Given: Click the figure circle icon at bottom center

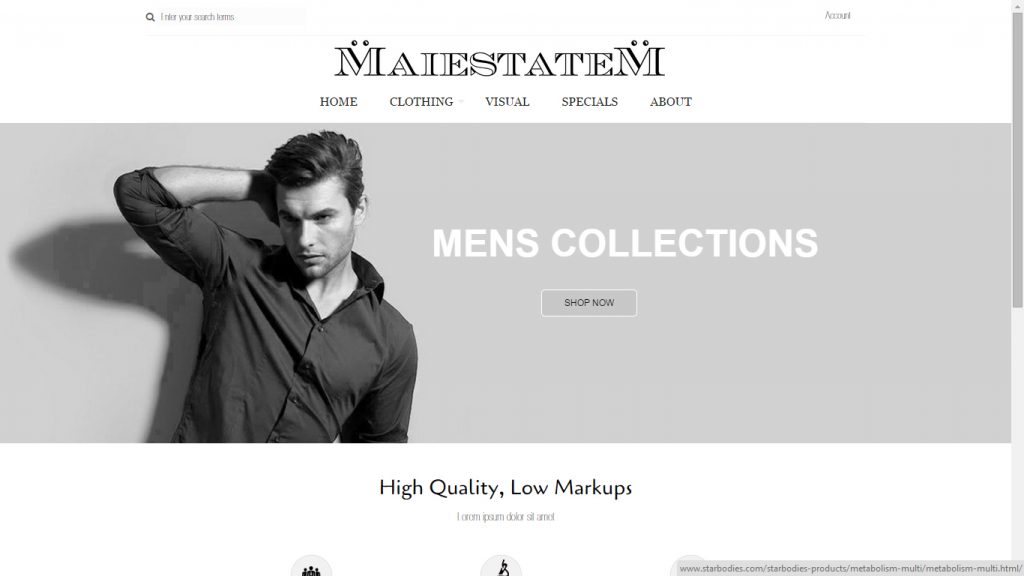Looking at the screenshot, I should click(501, 566).
